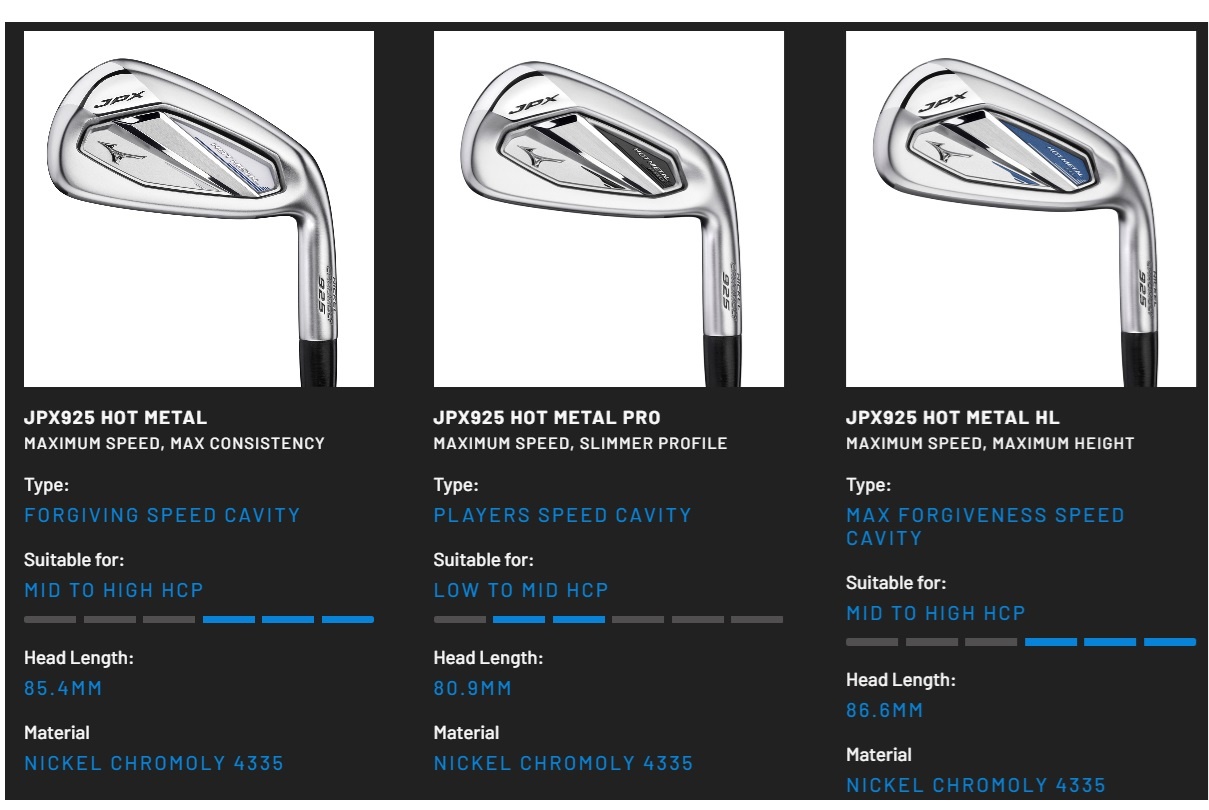1209x810 pixels.
Task: Click the "Low to Mid HCP" text
Action: click(x=521, y=590)
